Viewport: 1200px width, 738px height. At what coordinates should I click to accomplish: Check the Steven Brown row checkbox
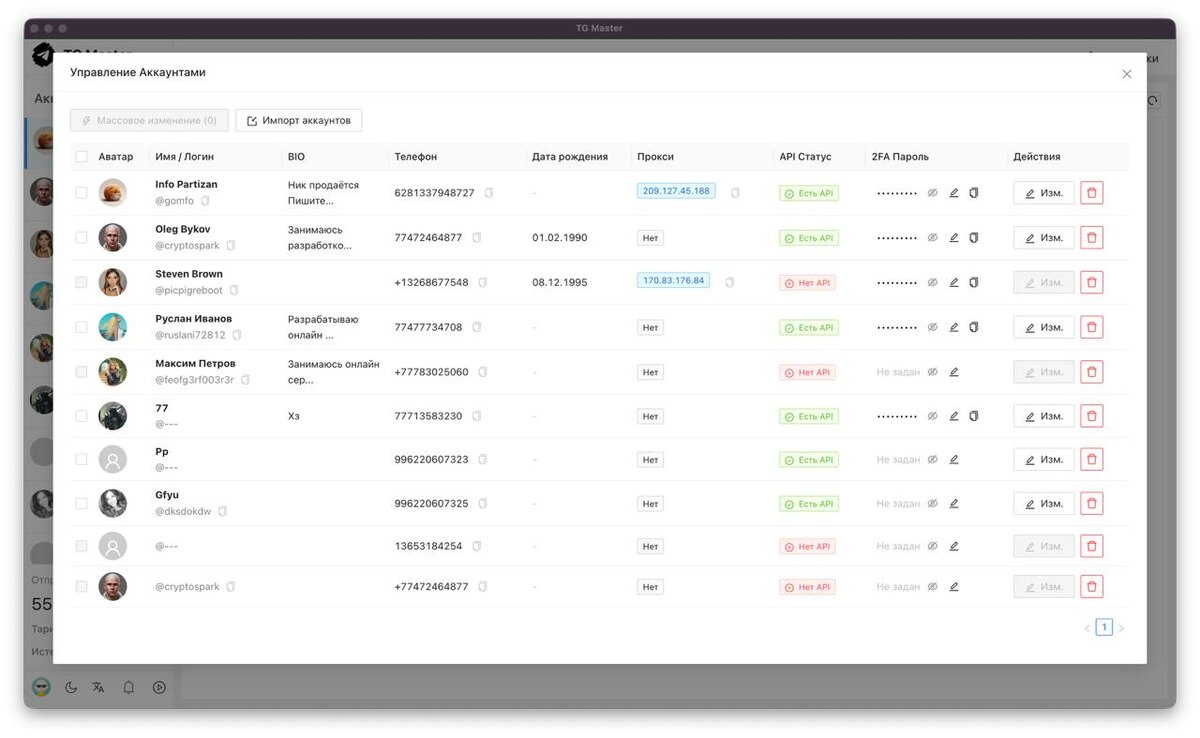[82, 282]
